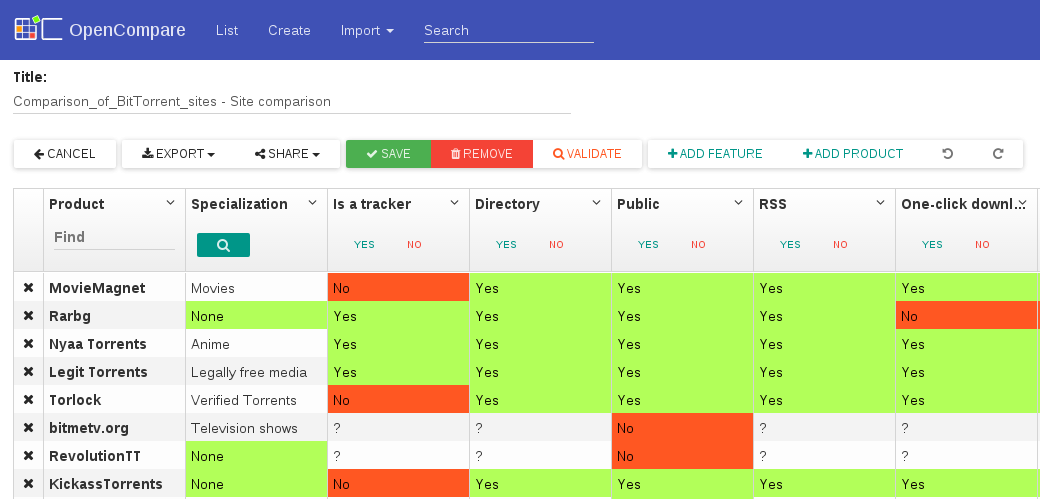Click the Specialization search magnifier button
The image size is (1040, 499).
224,245
